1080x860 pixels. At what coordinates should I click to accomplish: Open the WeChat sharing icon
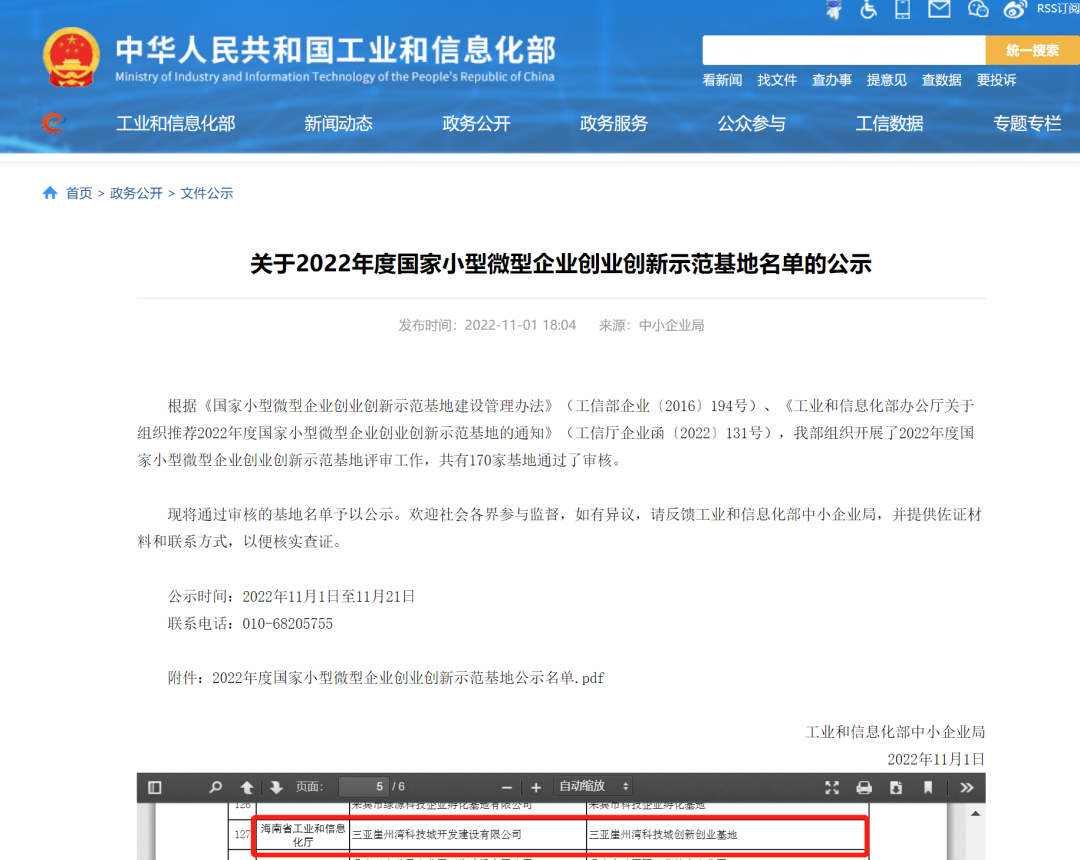click(x=978, y=12)
